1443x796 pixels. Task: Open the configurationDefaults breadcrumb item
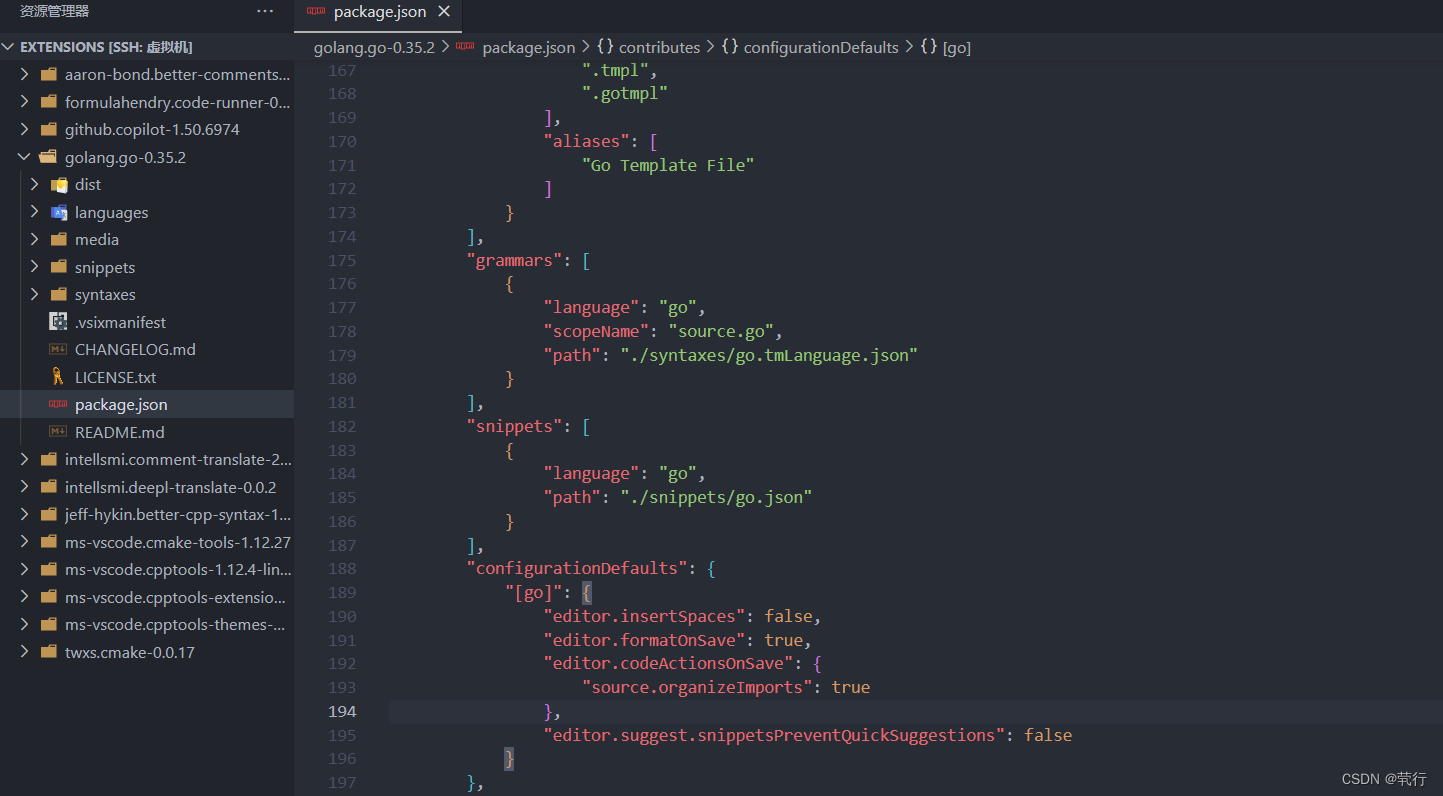coord(821,47)
